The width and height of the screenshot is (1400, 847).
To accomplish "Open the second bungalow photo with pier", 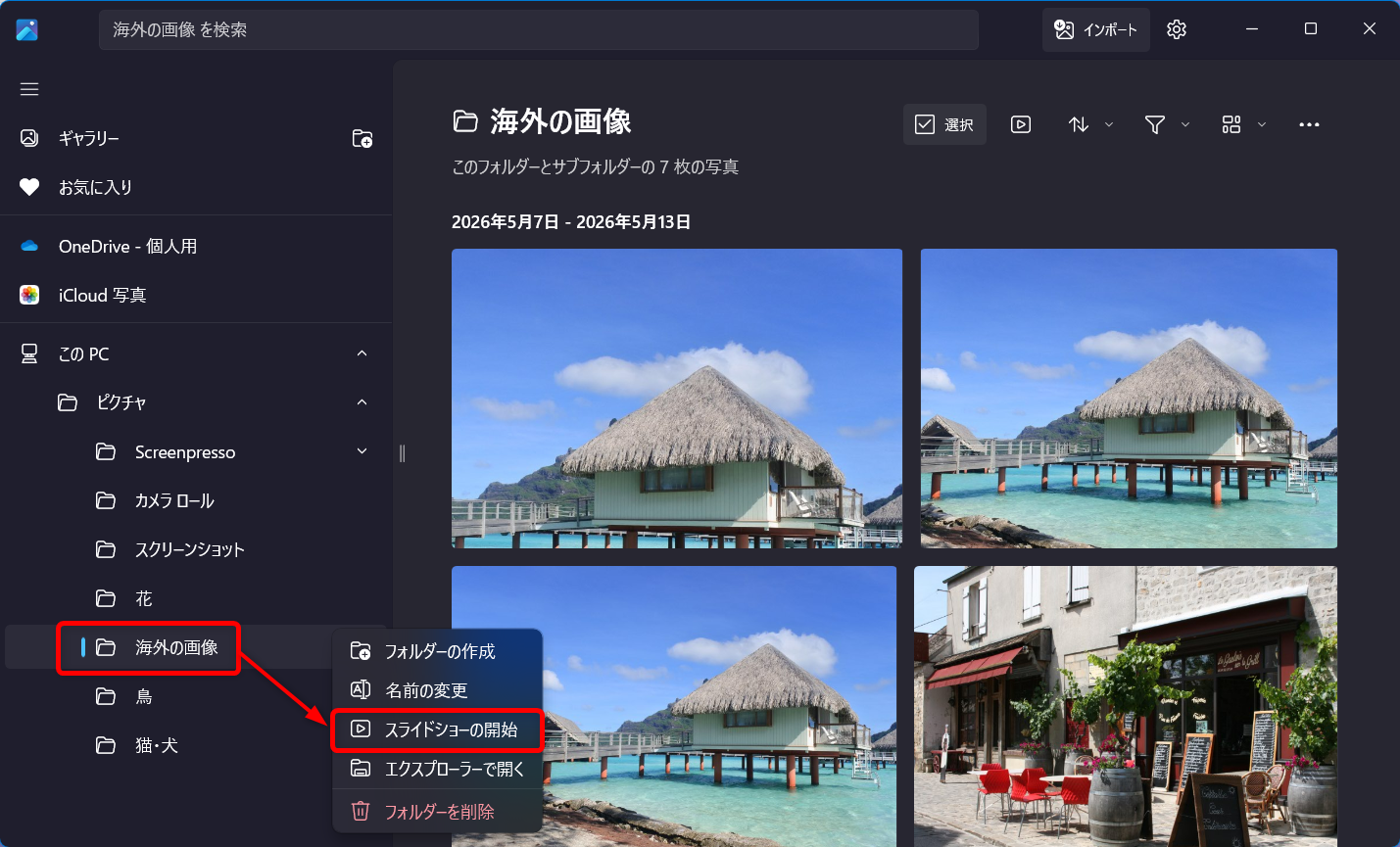I will [x=1129, y=399].
